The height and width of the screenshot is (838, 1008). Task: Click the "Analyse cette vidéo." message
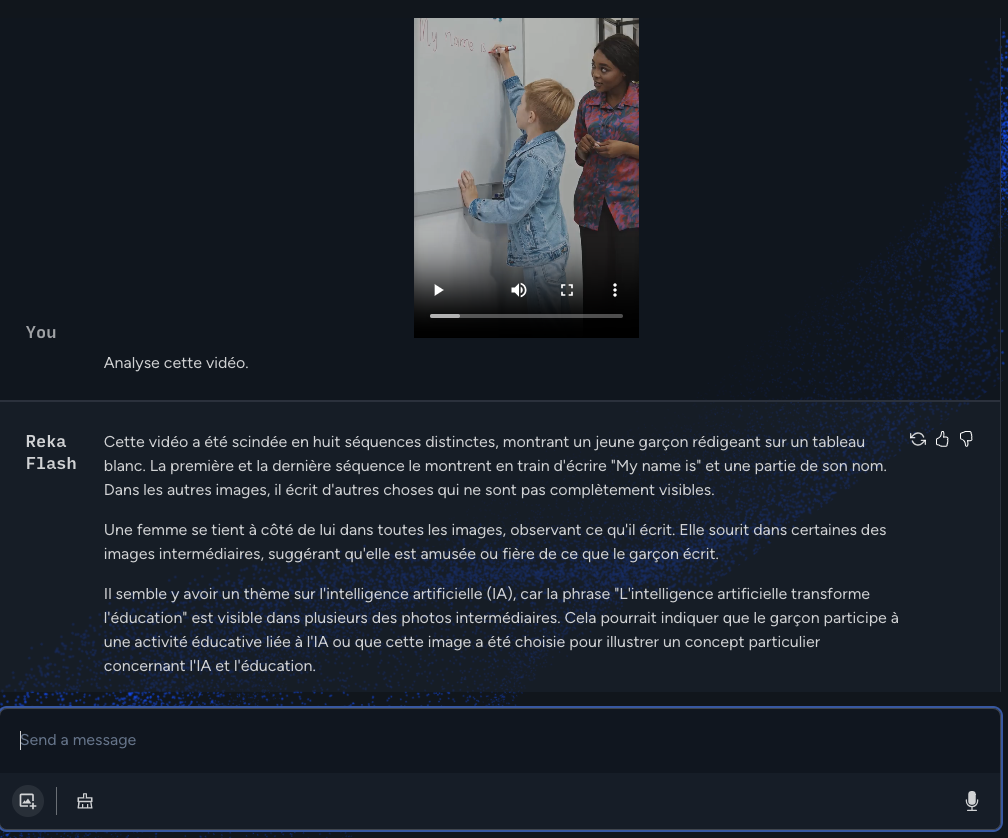(176, 363)
